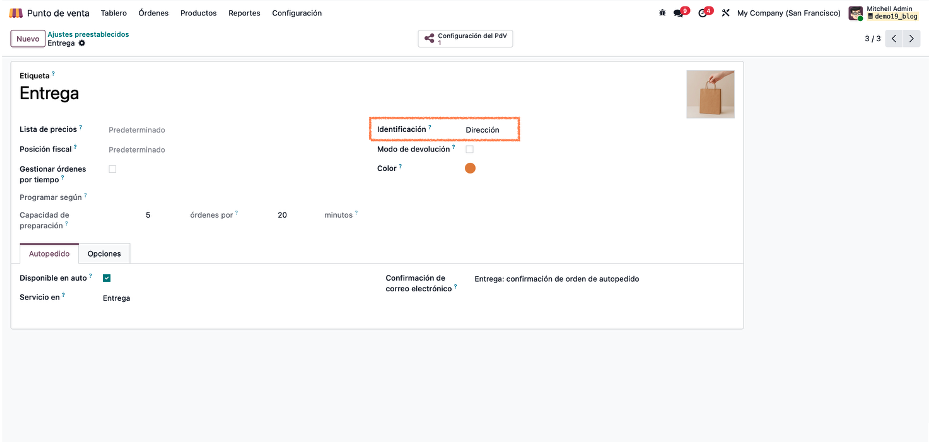Click the paper bag preset image
Screen dimensions: 930x442
pos(711,94)
